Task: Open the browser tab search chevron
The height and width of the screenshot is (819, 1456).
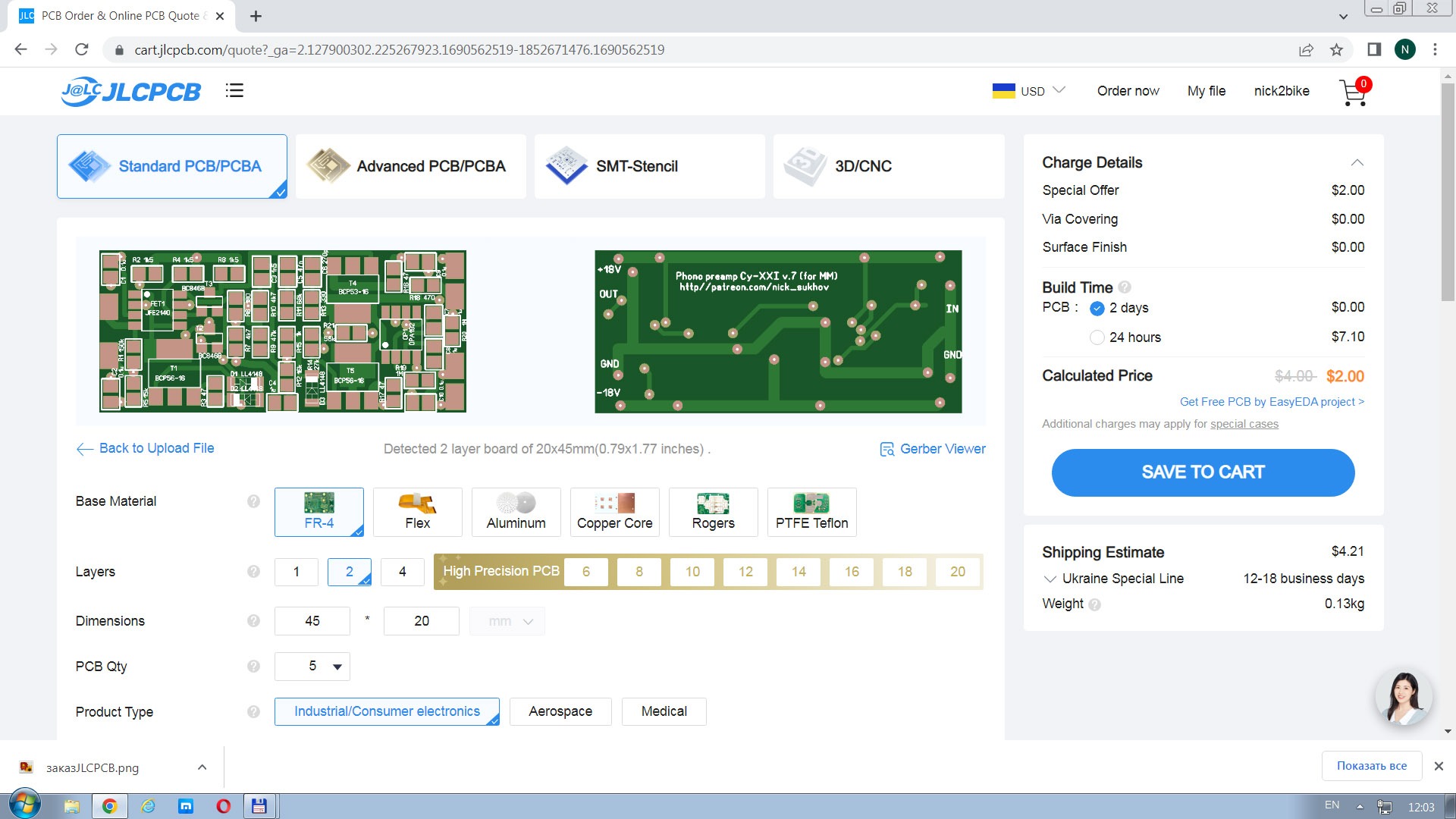Action: (x=1343, y=16)
